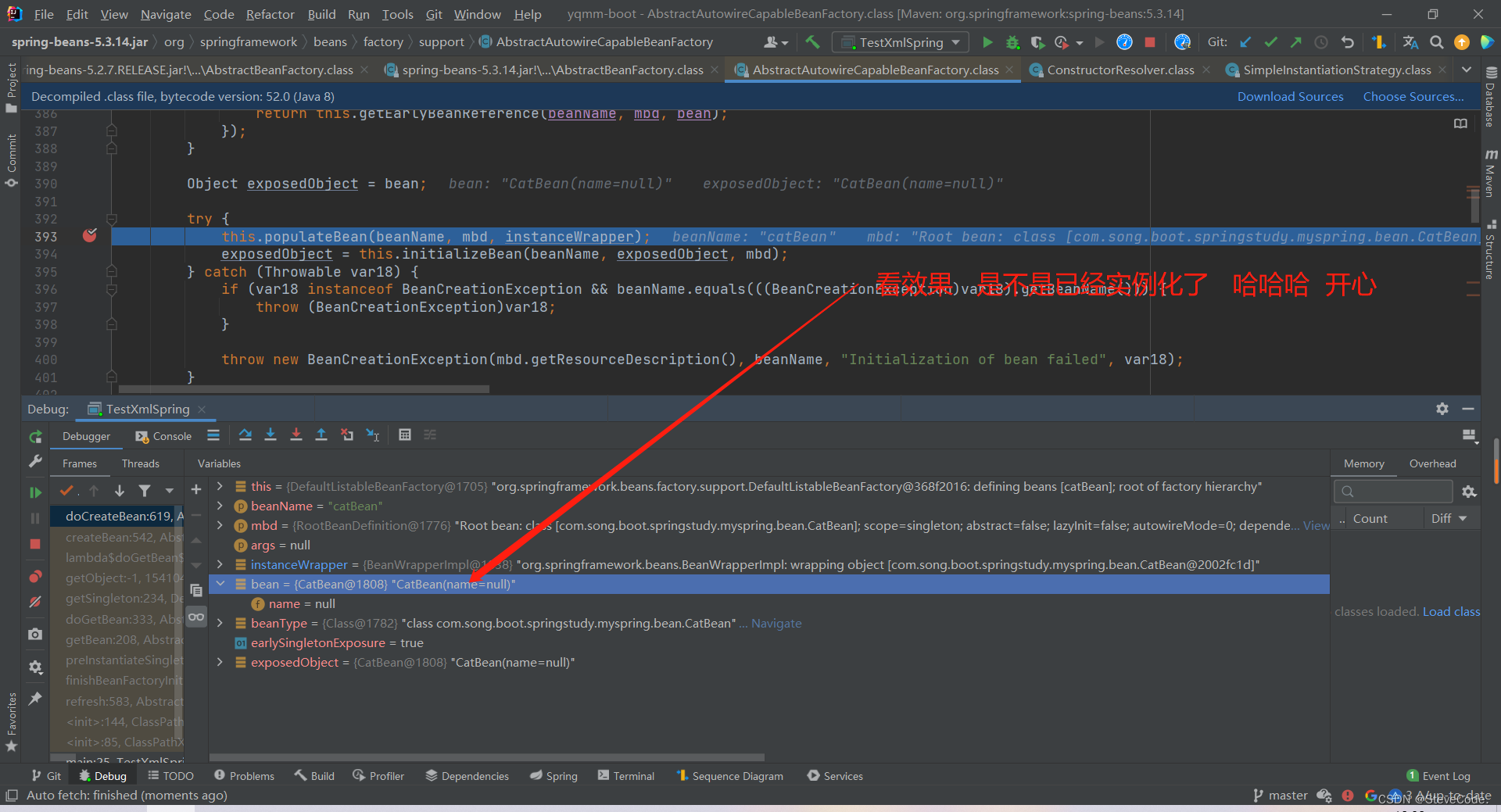Image resolution: width=1501 pixels, height=812 pixels.
Task: Toggle Mute Breakpoints icon
Action: point(35,602)
